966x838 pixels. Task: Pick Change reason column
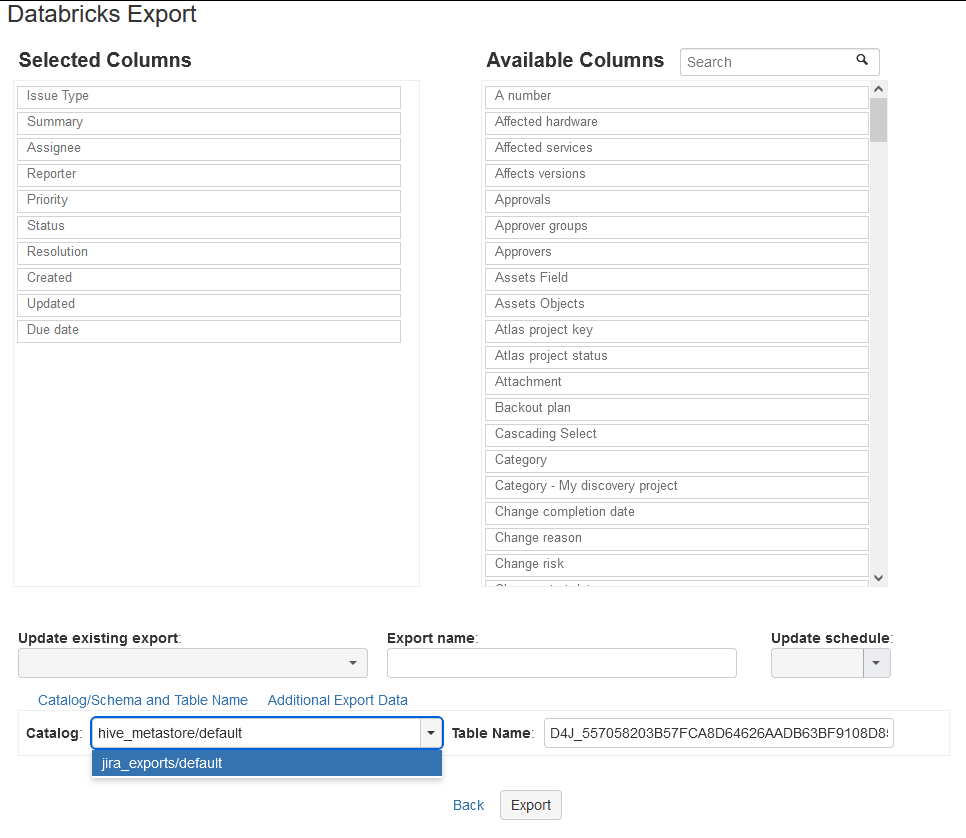coord(677,539)
